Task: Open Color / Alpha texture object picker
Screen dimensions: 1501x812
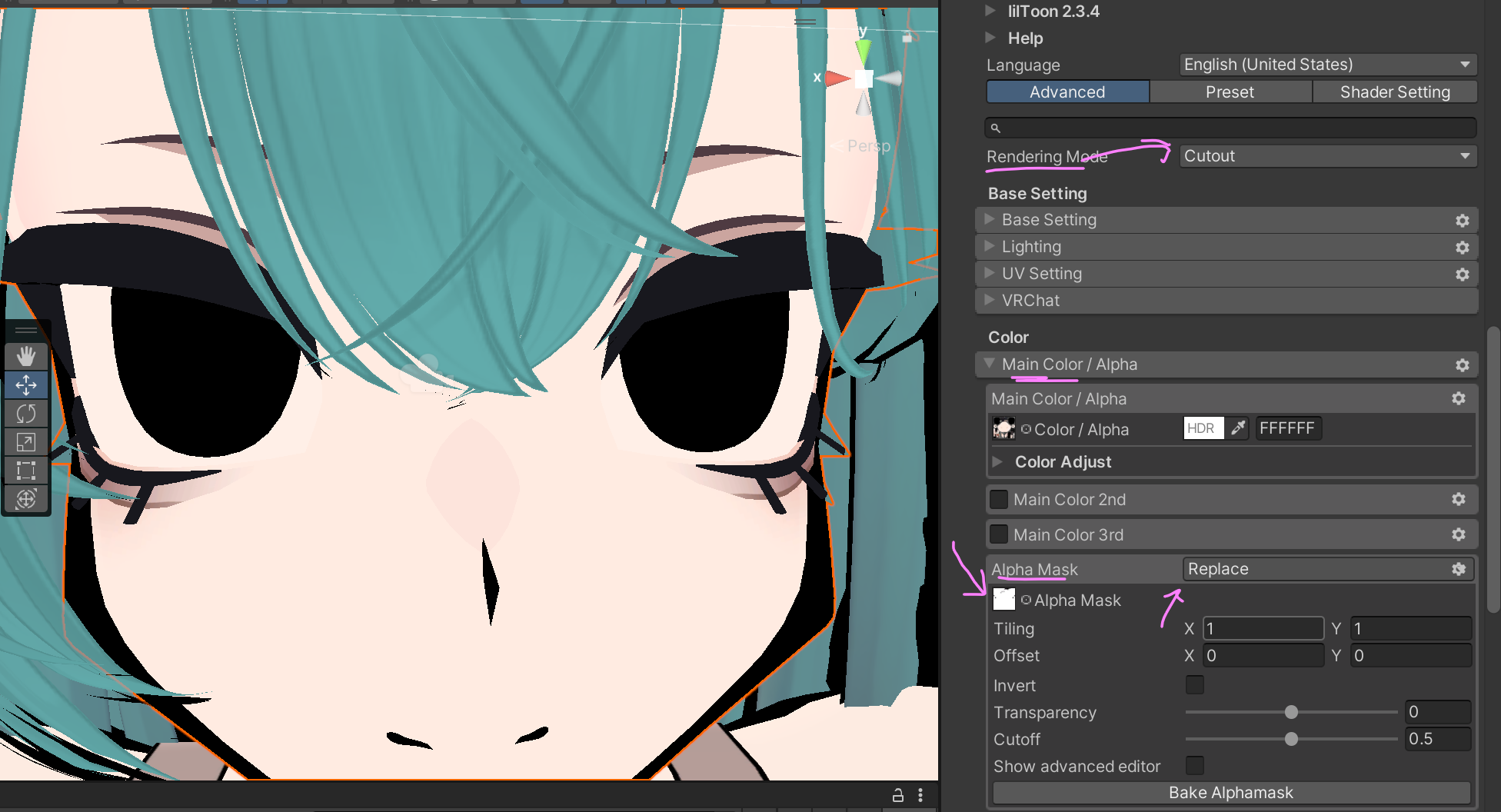Action: 1026,429
